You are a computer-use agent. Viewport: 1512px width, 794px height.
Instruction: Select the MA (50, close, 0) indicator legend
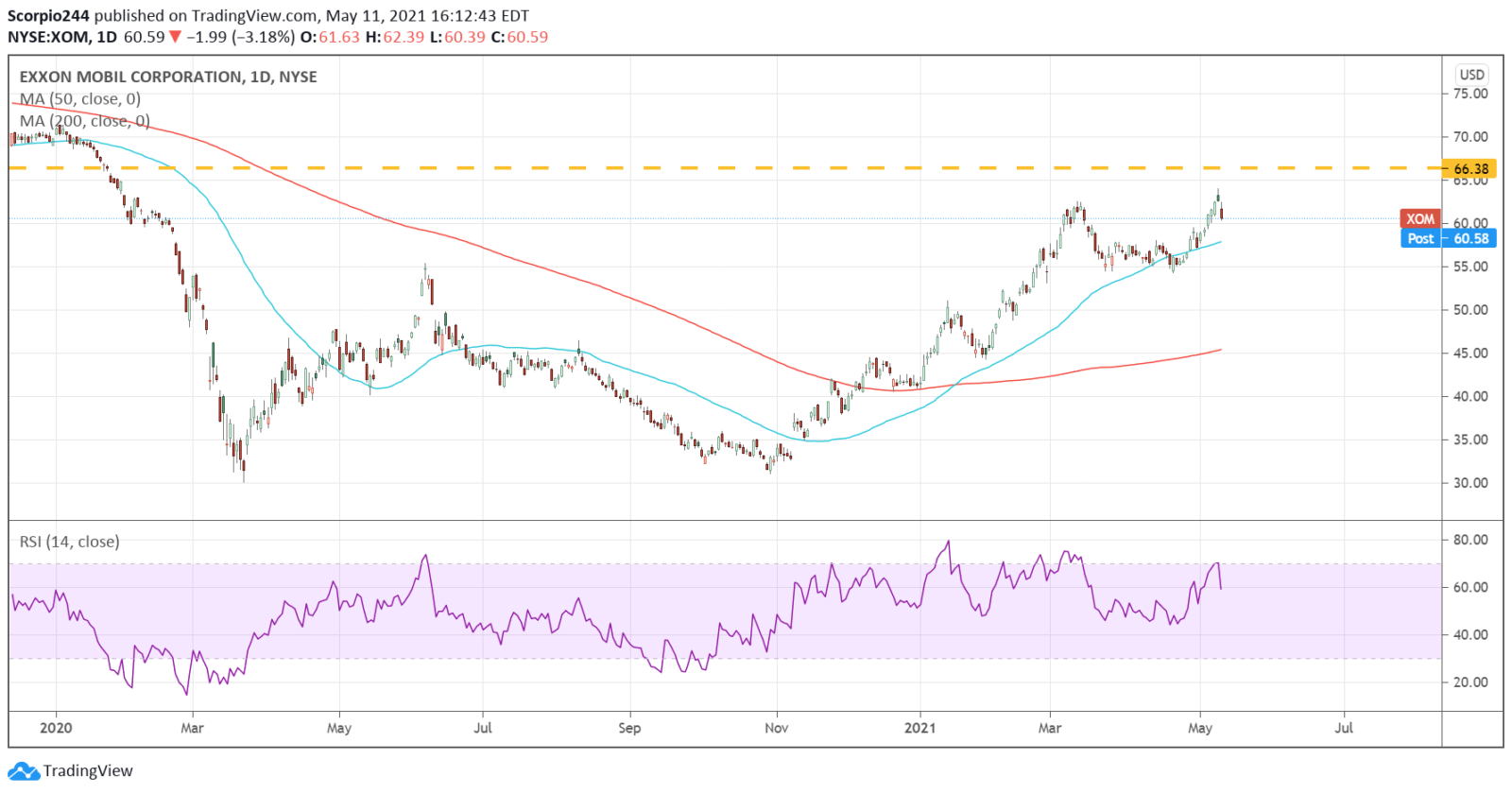(80, 99)
